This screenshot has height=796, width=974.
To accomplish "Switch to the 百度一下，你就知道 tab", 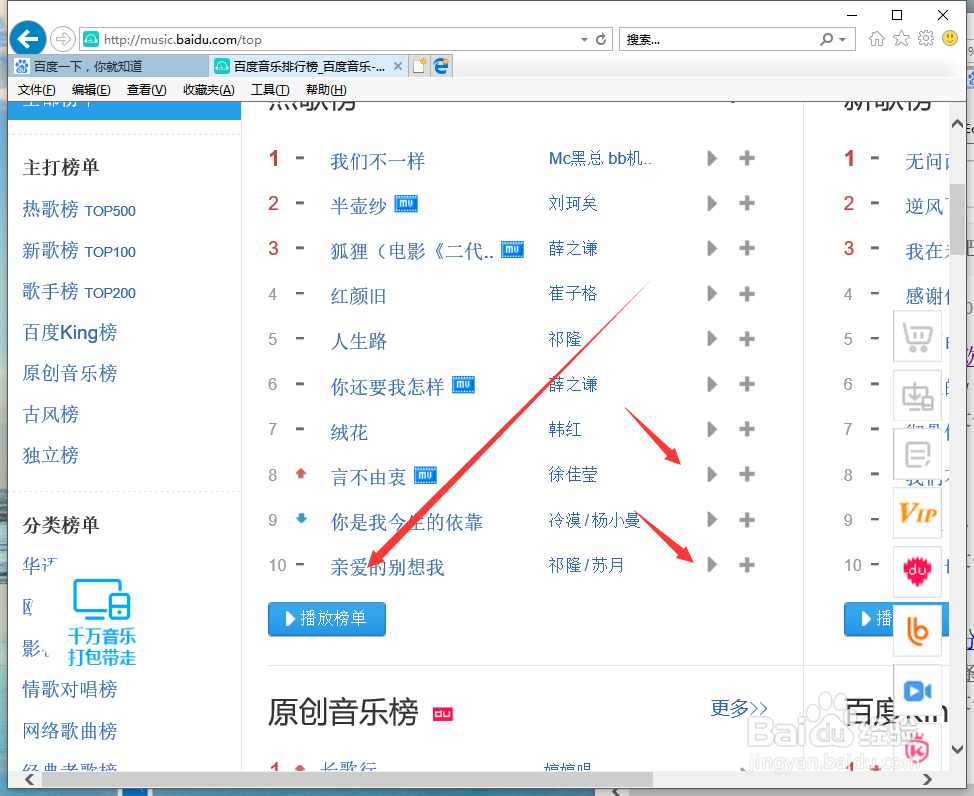I will point(111,66).
